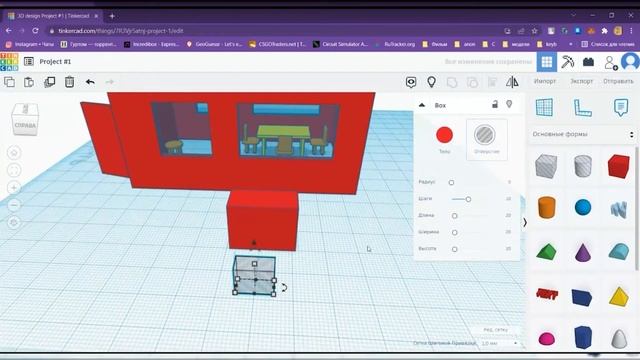Viewport: 640px width, 360px height.
Task: Select the Ruler tool
Action: click(x=582, y=108)
